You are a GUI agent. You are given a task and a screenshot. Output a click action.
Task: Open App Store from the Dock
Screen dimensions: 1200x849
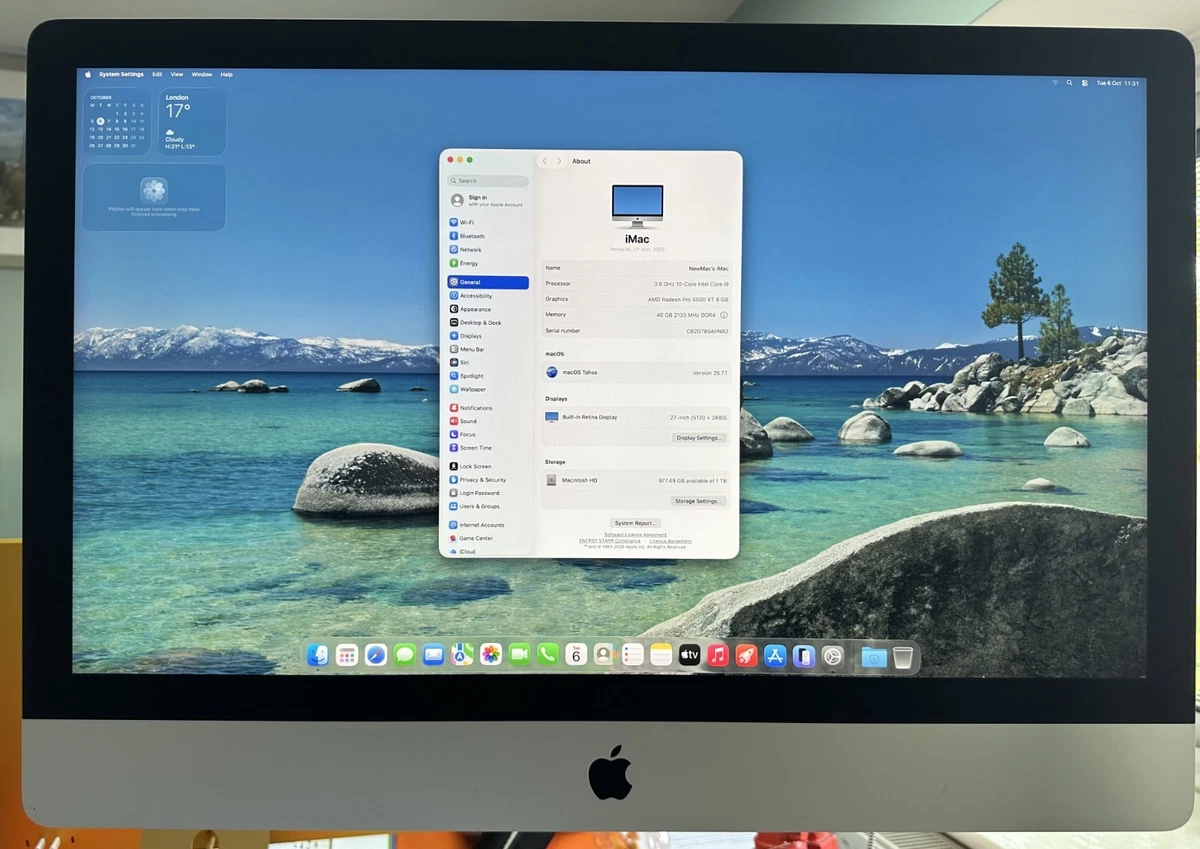pyautogui.click(x=775, y=656)
